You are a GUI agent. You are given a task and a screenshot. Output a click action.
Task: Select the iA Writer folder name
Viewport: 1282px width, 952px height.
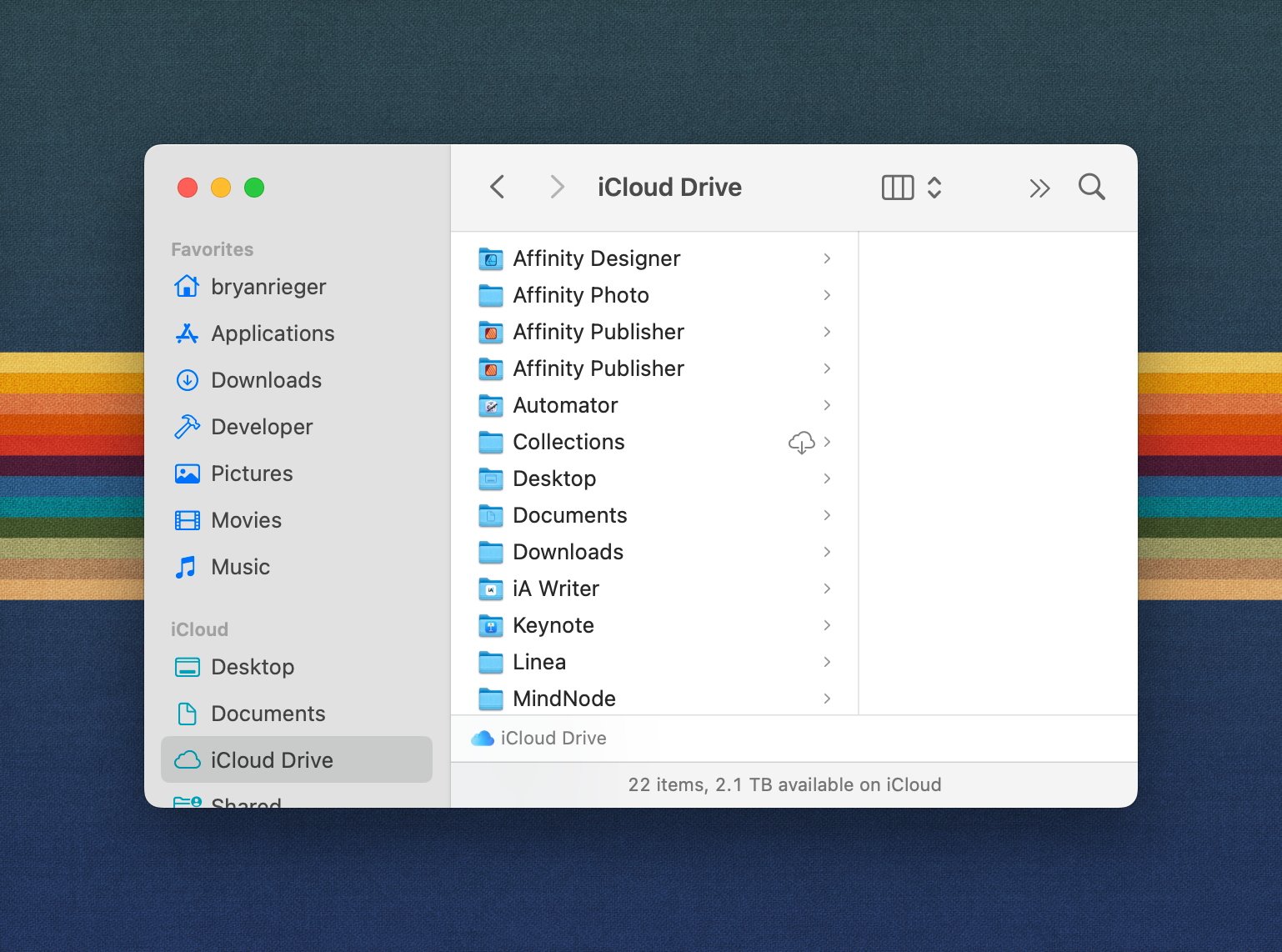(x=556, y=589)
